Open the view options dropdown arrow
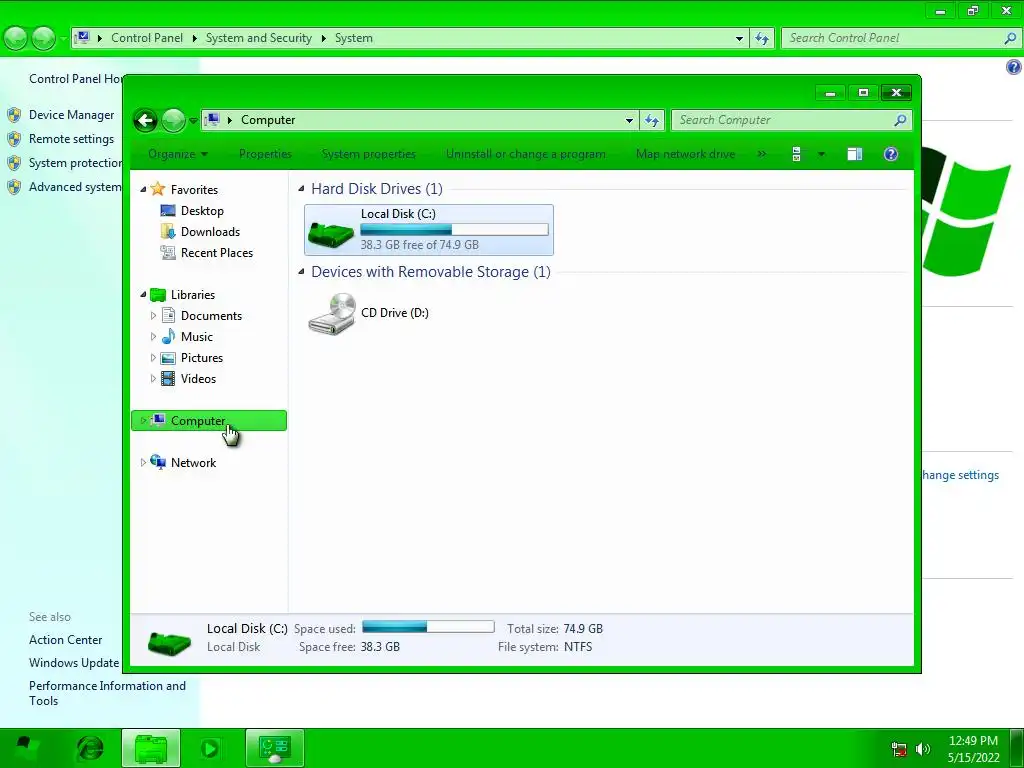Image resolution: width=1024 pixels, height=768 pixels. 821,154
